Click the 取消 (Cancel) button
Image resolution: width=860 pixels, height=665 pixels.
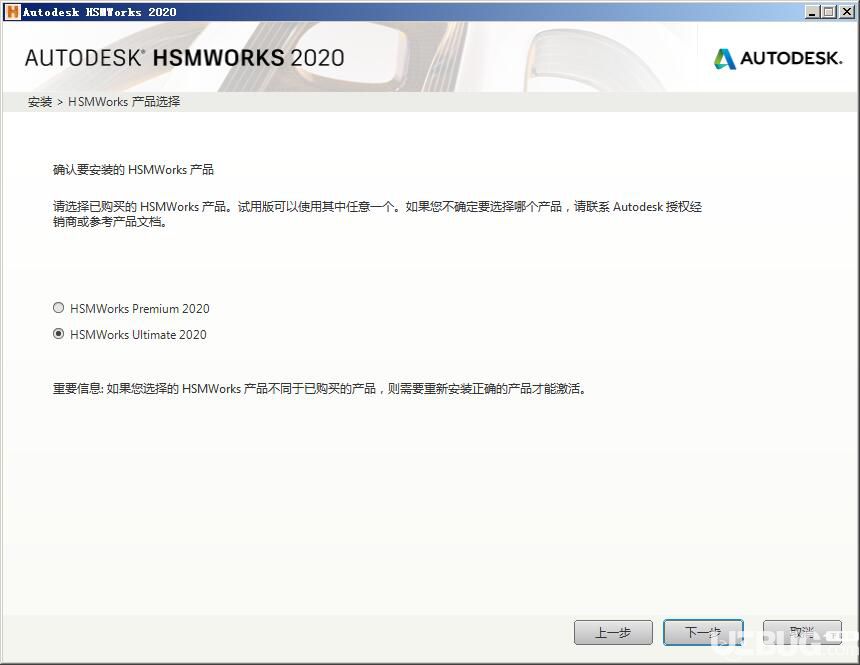click(802, 633)
